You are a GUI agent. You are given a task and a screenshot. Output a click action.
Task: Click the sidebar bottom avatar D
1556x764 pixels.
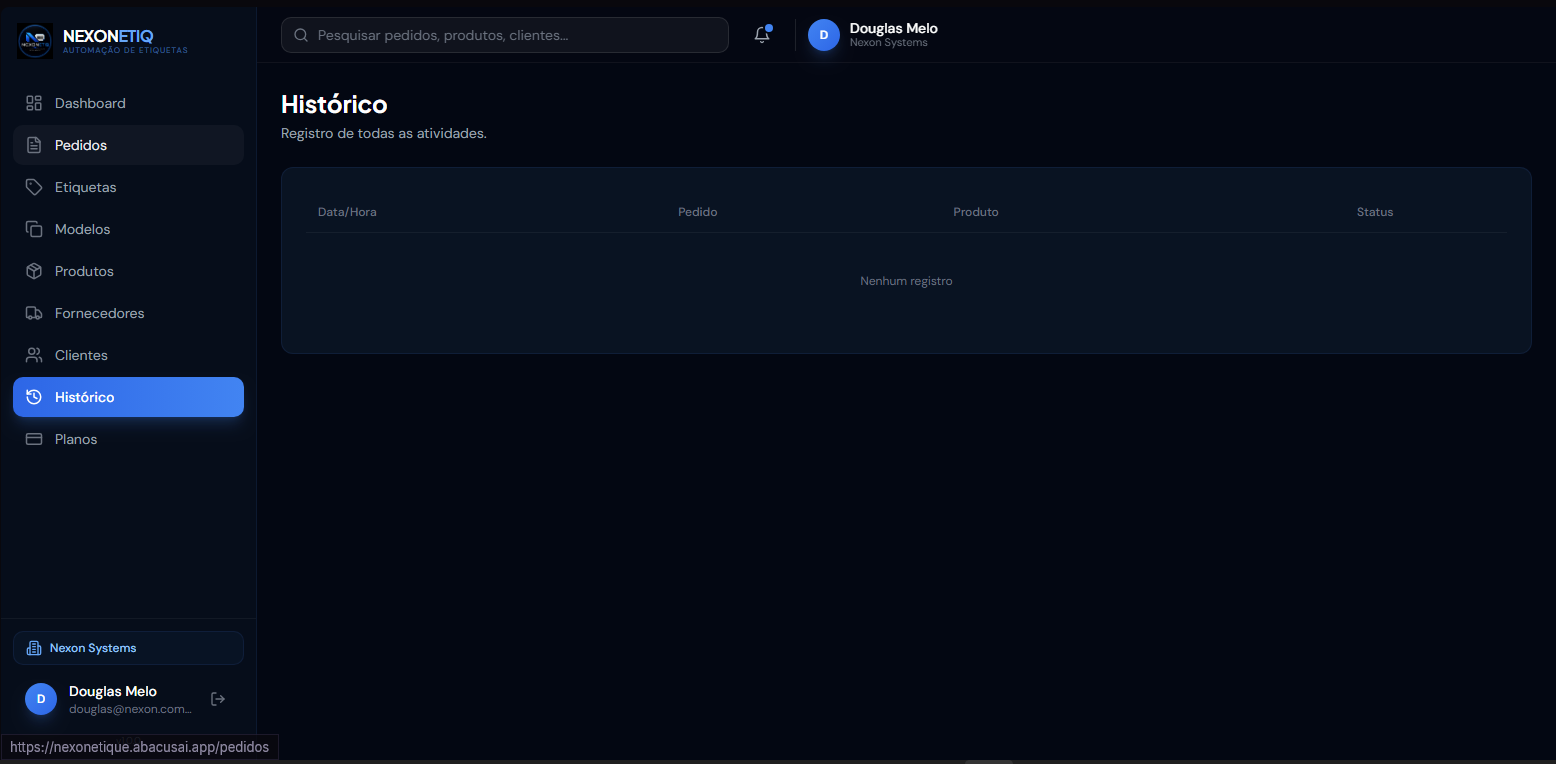click(x=41, y=699)
